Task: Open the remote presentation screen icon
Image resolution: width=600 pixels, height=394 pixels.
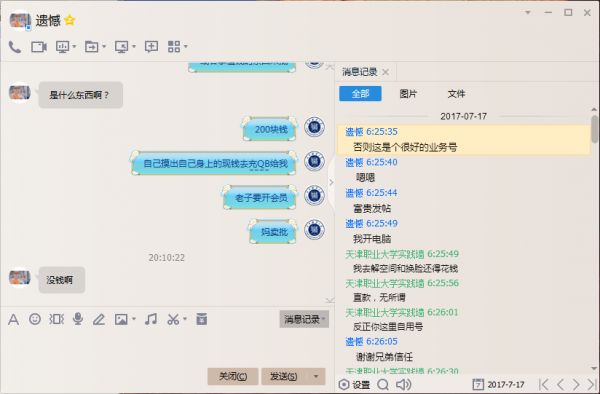Action: 62,47
